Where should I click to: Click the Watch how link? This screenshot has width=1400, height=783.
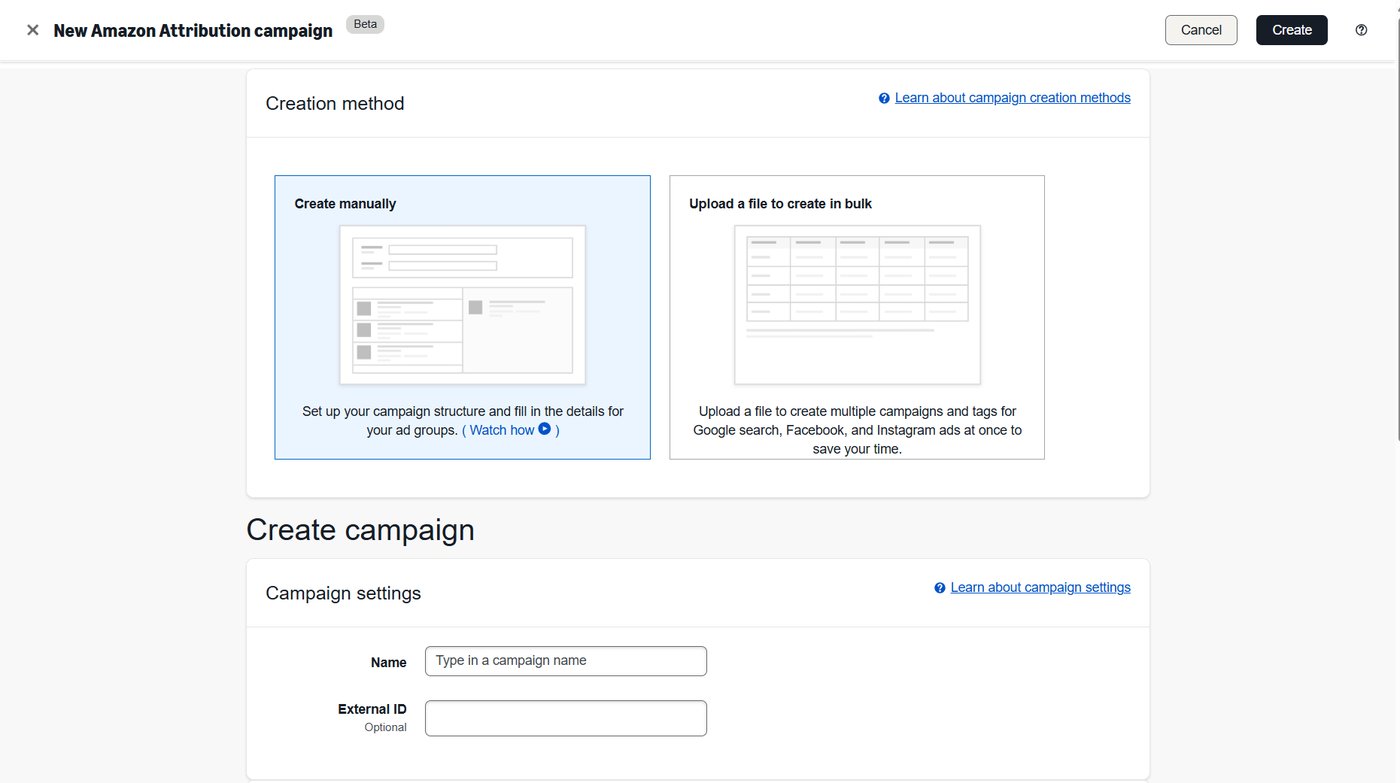(x=502, y=430)
